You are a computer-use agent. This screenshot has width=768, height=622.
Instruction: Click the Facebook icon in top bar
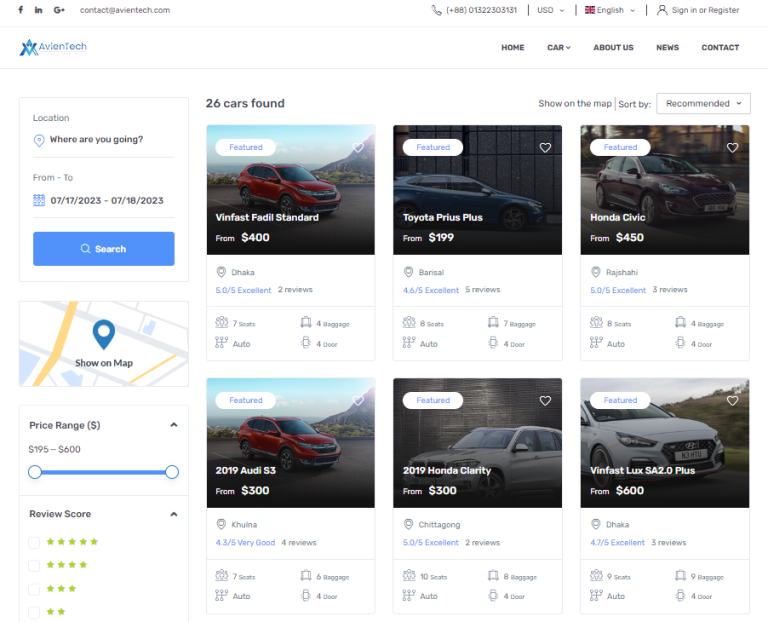coord(21,10)
